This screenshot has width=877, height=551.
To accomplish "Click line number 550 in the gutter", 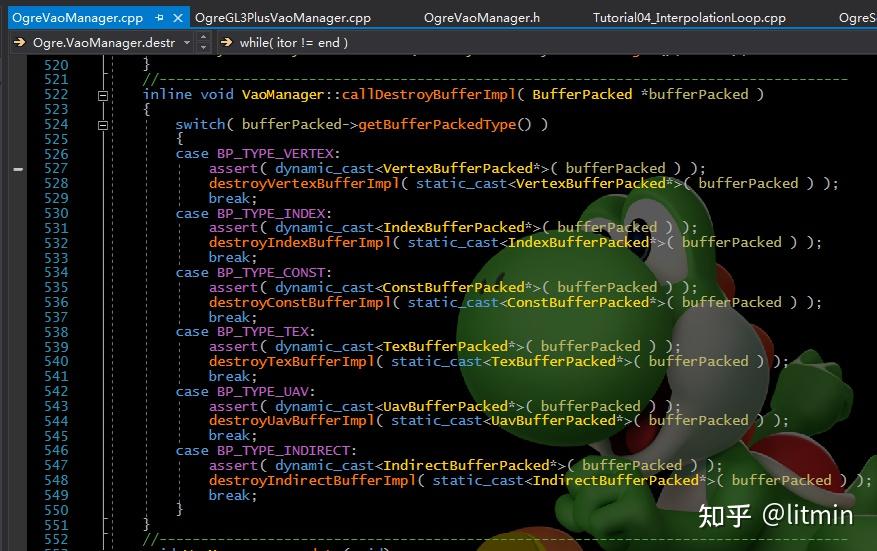I will coord(56,511).
